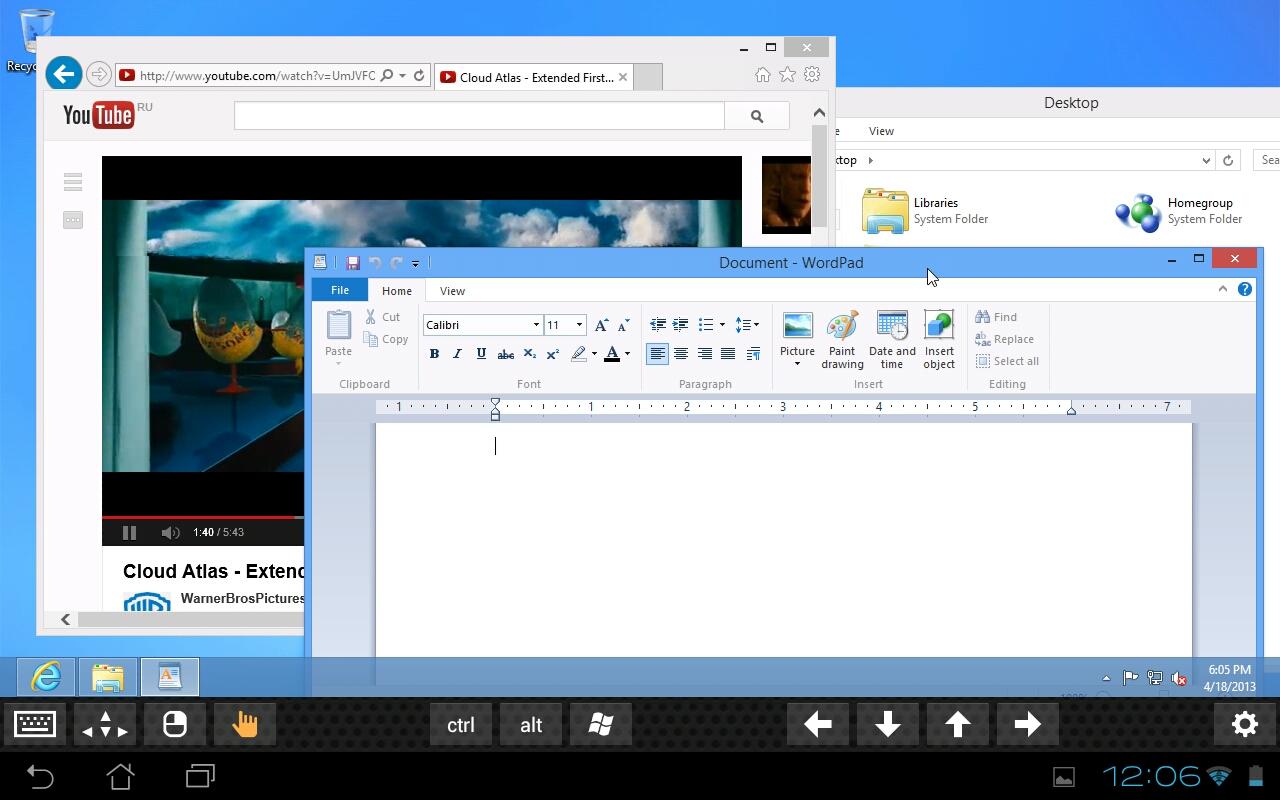
Task: Open Internet Explorer from the taskbar
Action: [x=46, y=677]
